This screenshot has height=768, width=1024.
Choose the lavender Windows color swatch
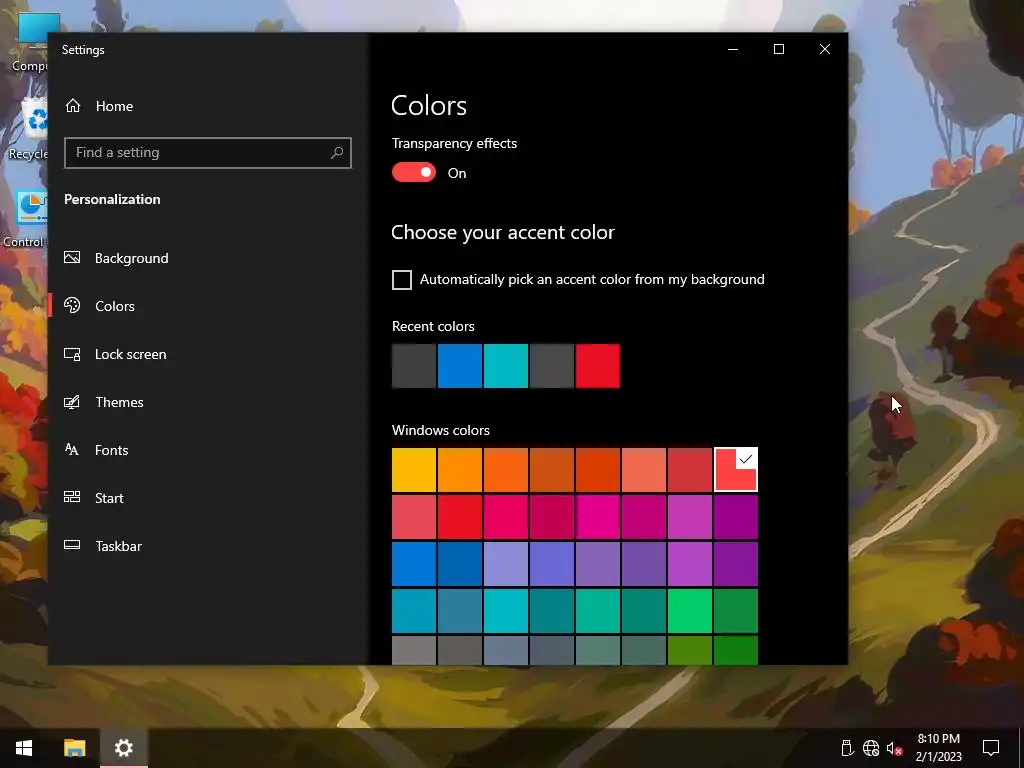[505, 564]
